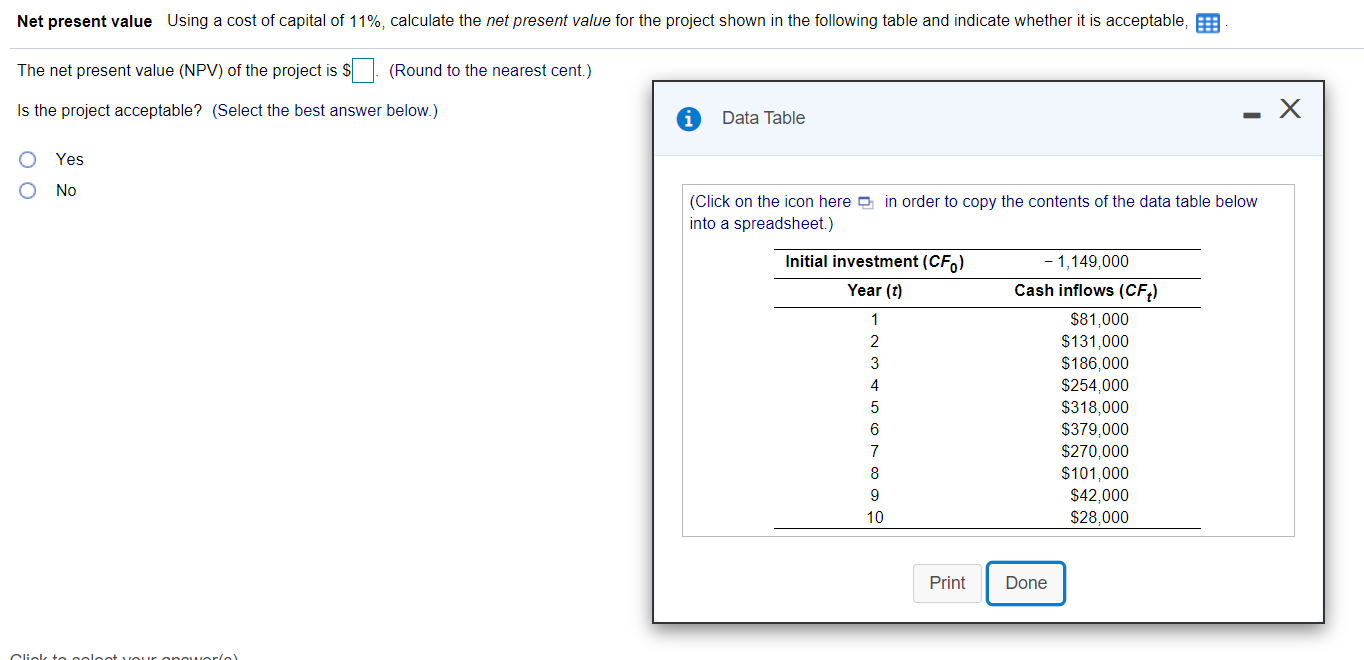Close the Data Table popup with the X
The width and height of the screenshot is (1364, 660).
point(1289,109)
